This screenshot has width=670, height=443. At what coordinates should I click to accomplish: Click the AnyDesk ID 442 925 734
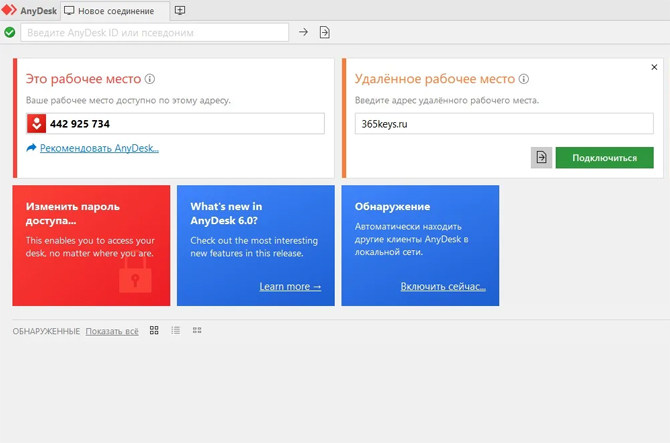pyautogui.click(x=80, y=124)
